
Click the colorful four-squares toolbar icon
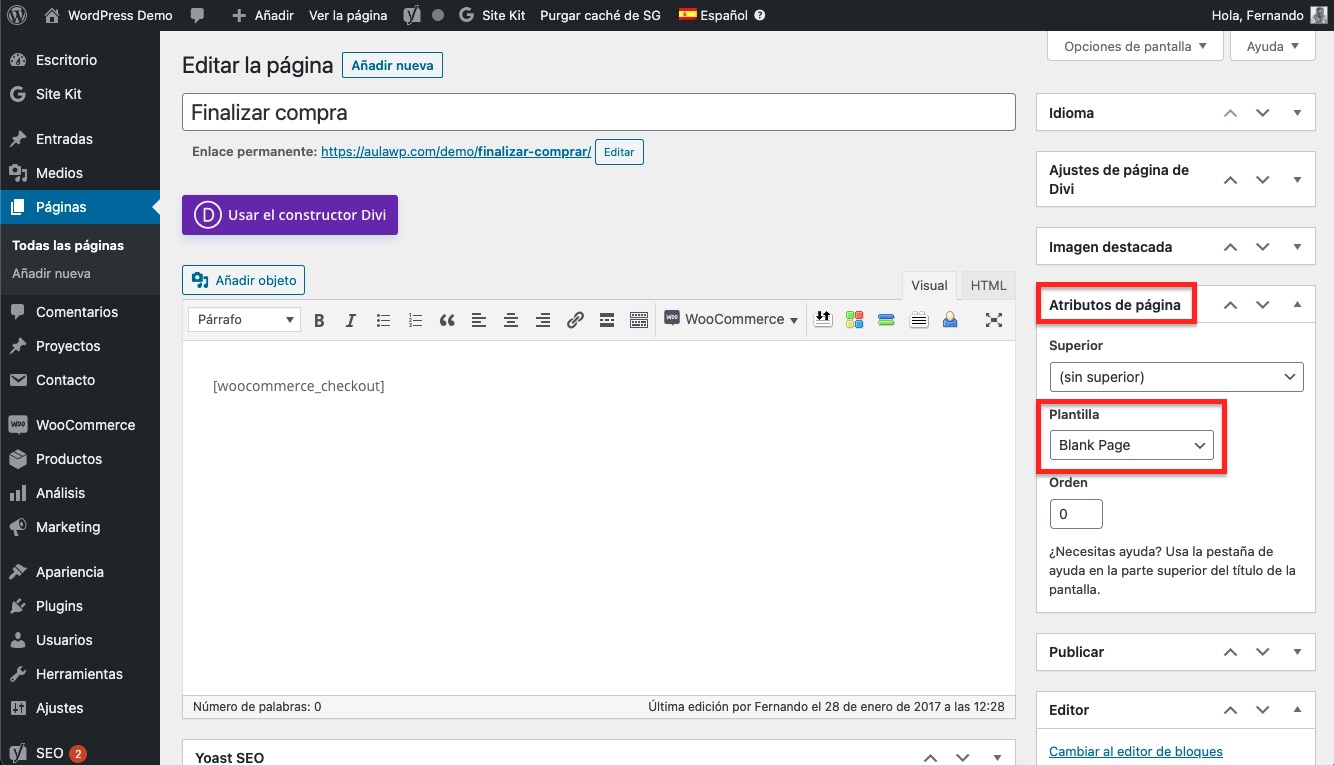854,319
